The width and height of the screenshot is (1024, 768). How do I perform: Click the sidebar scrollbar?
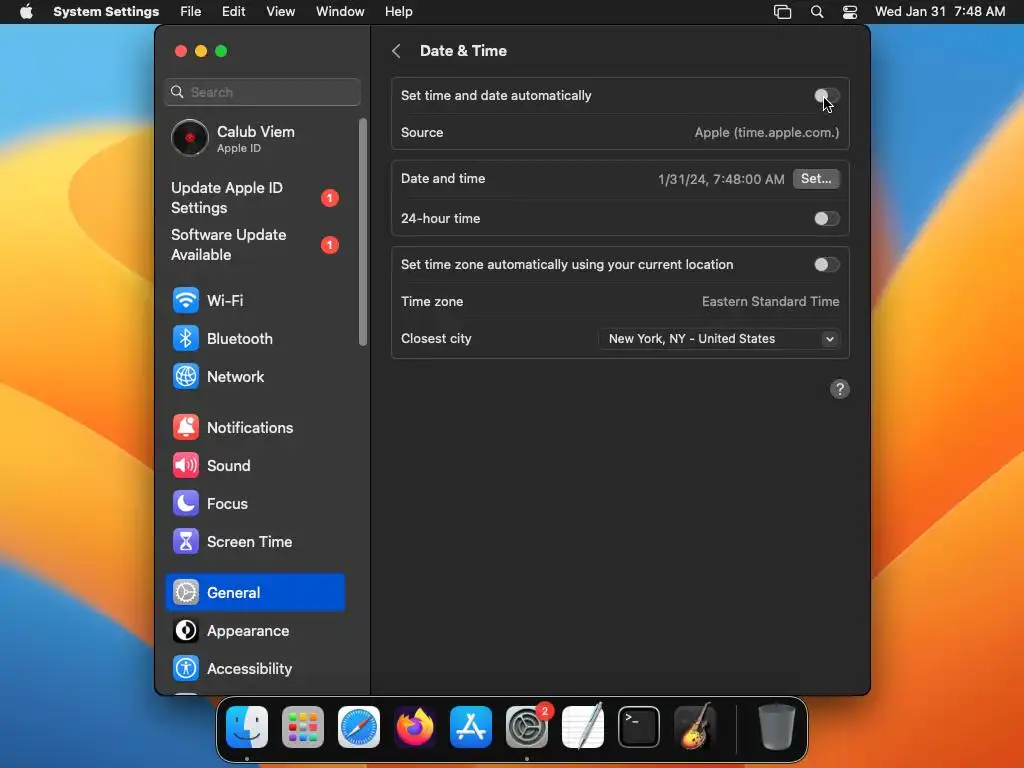[x=363, y=232]
